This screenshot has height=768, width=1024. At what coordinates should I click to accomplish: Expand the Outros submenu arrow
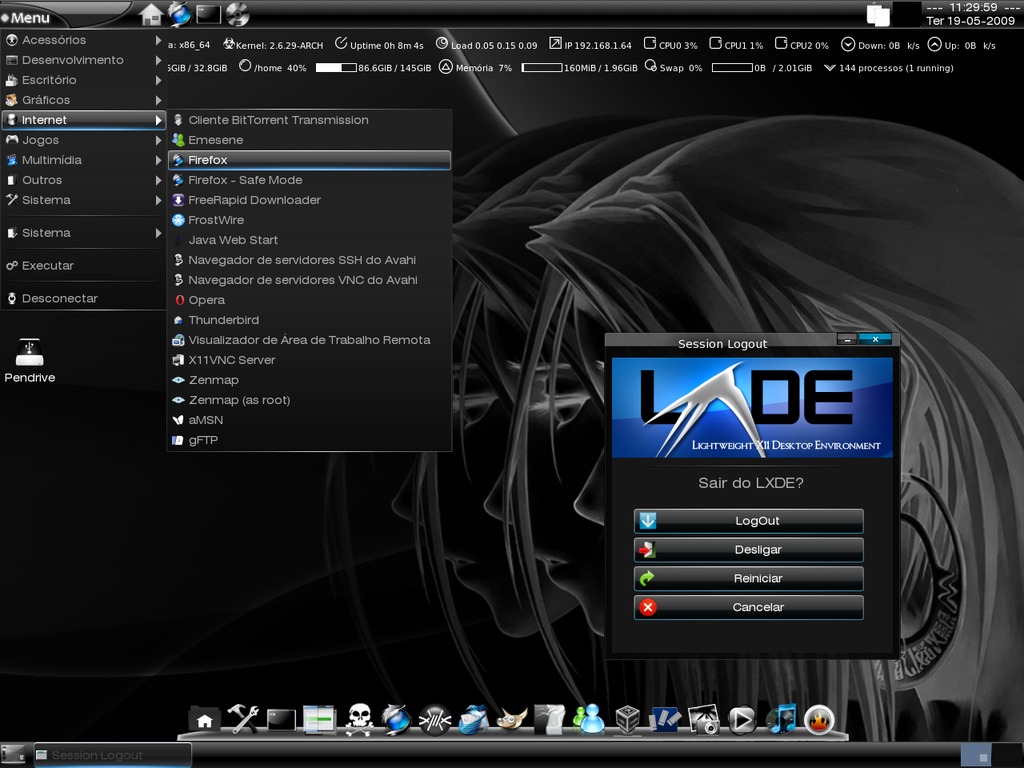pos(158,180)
